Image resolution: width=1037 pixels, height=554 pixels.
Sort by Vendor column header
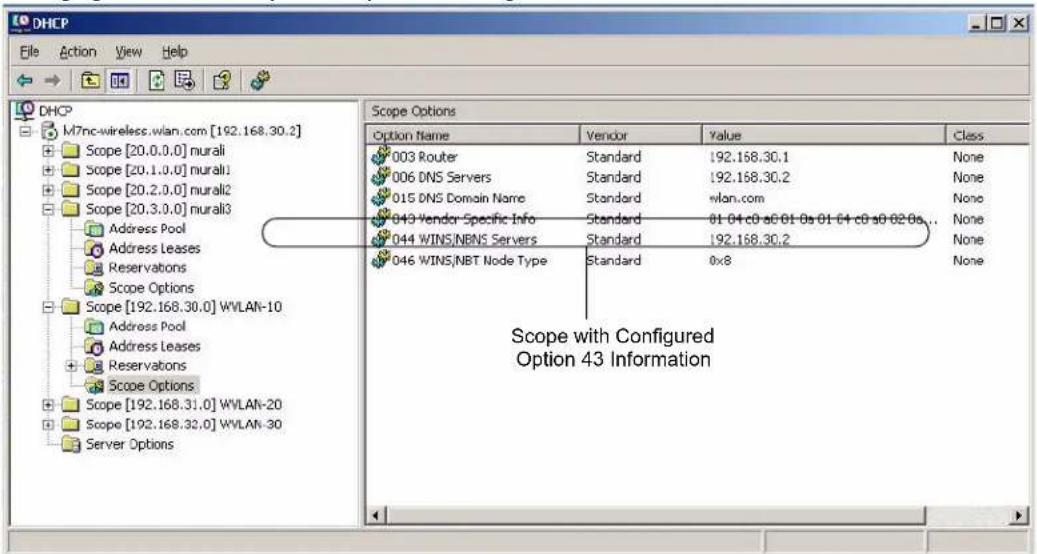(640, 136)
